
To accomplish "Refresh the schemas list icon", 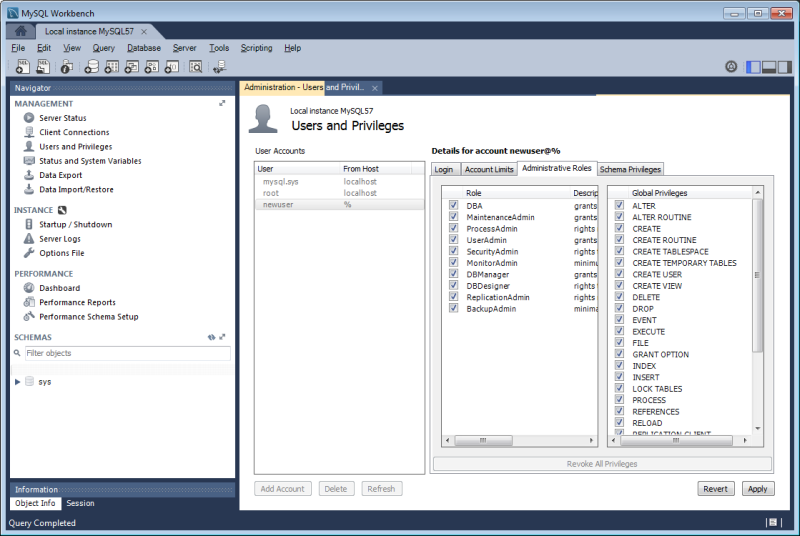I will [x=211, y=337].
